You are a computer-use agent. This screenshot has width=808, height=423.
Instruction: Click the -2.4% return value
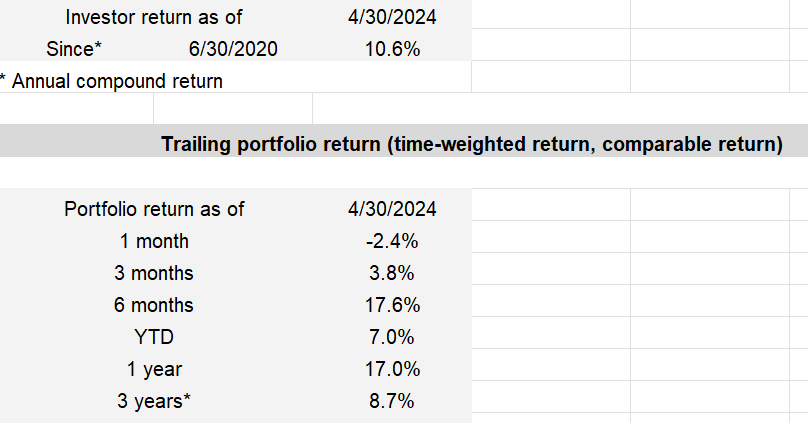(x=391, y=241)
